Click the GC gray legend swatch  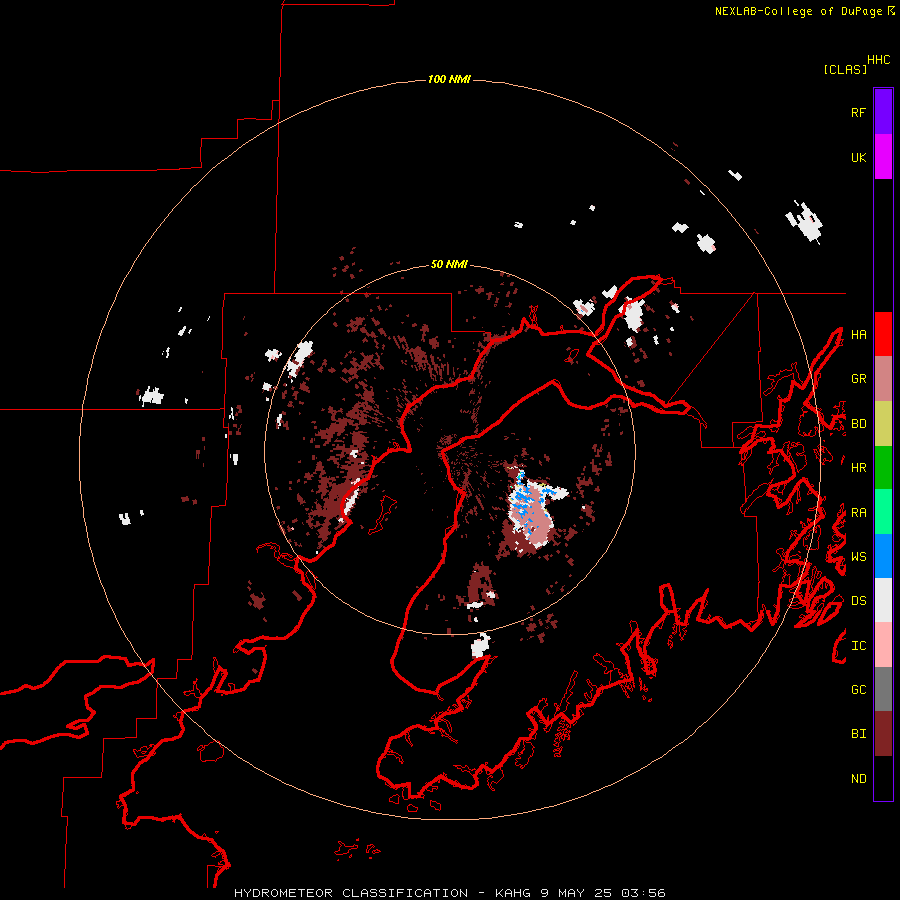pyautogui.click(x=883, y=689)
